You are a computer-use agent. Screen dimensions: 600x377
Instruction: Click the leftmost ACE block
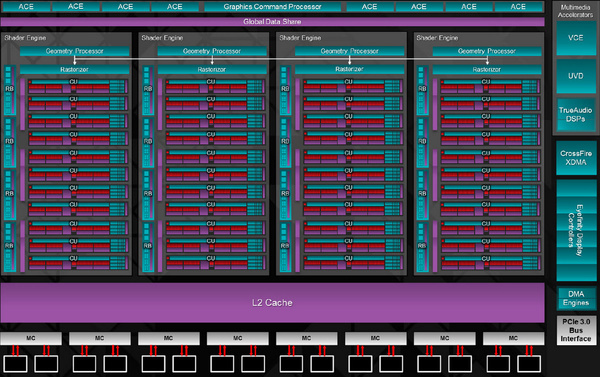[26, 7]
